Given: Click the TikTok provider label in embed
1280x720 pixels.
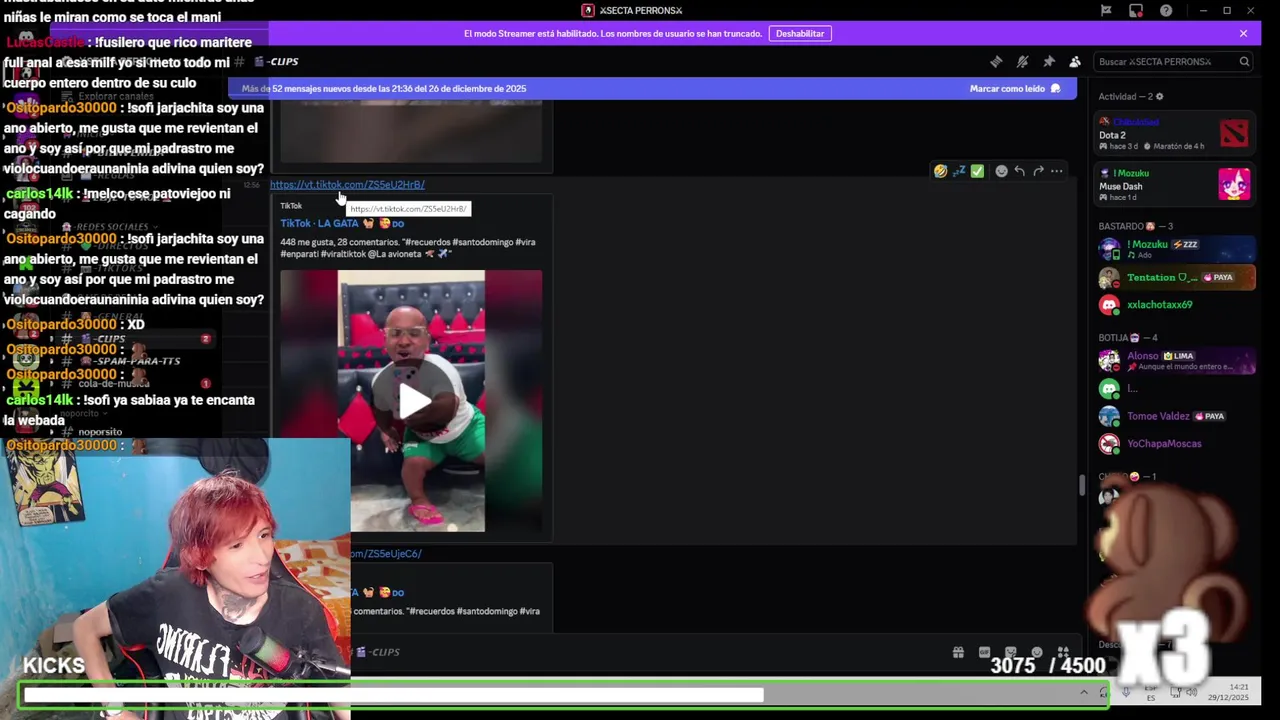Looking at the screenshot, I should pos(291,206).
